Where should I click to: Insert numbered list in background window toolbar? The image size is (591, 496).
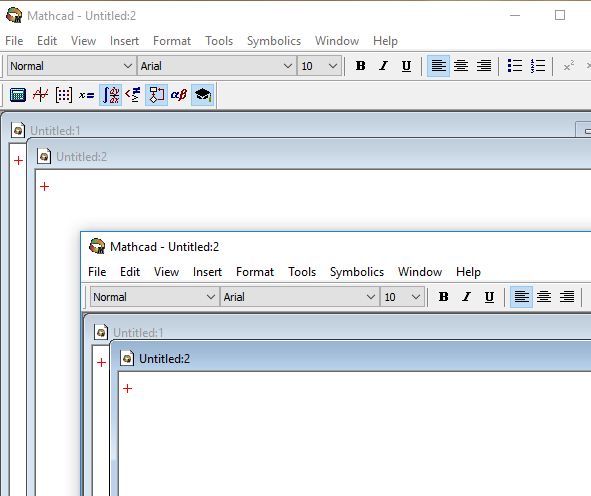click(x=538, y=66)
